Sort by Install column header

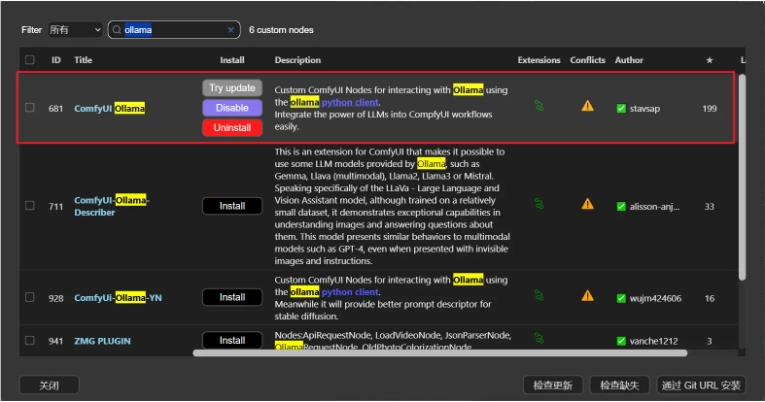(232, 60)
